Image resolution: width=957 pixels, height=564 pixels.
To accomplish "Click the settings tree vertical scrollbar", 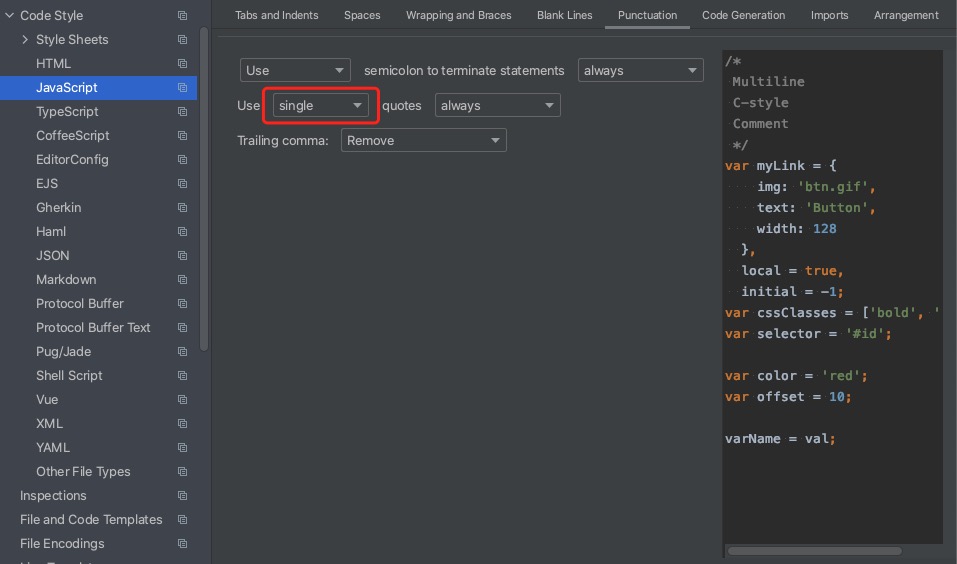I will tap(204, 189).
